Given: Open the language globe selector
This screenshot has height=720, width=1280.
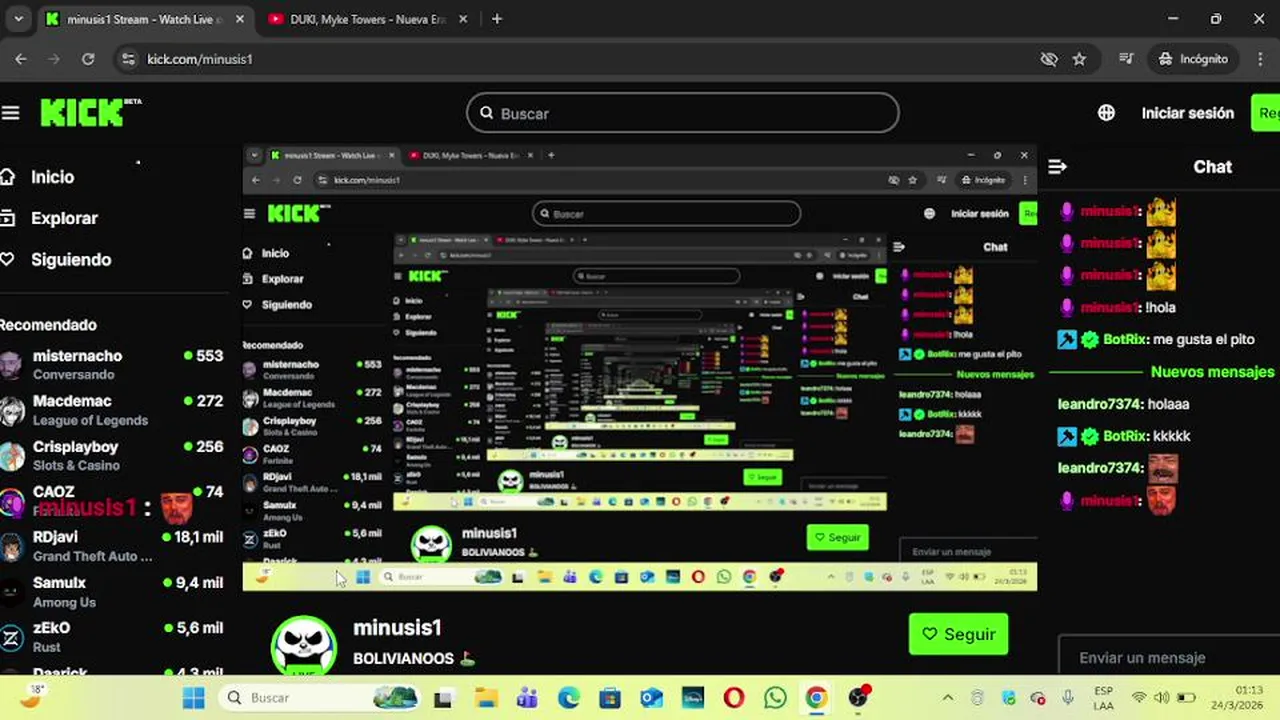Looking at the screenshot, I should (1106, 113).
